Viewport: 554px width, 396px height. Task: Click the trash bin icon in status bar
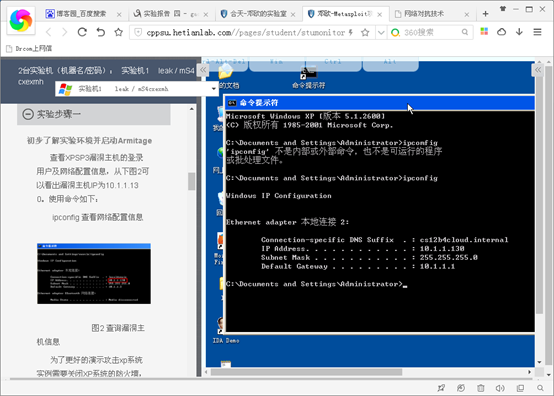(x=481, y=388)
